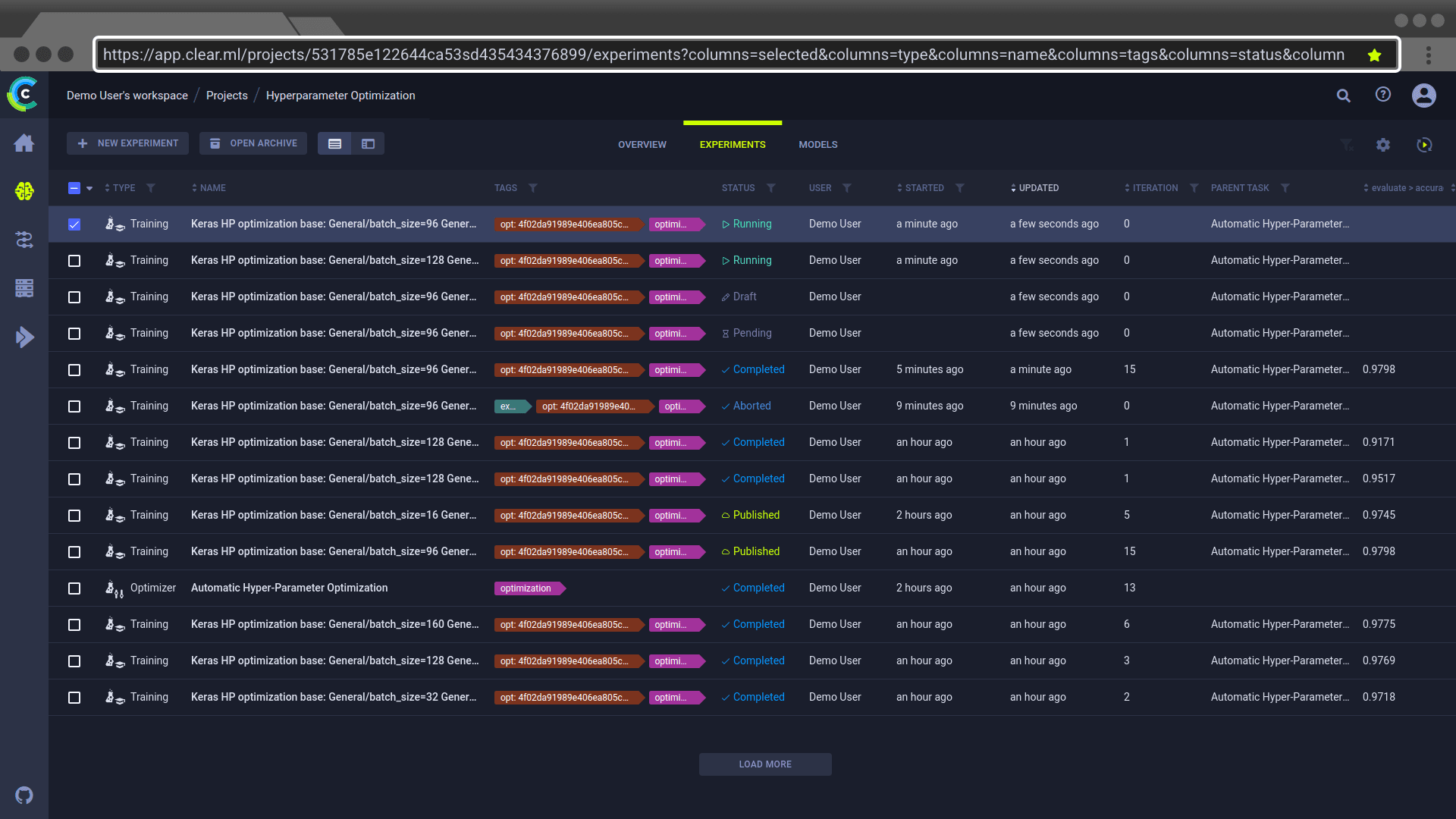
Task: Switch to the MODELS tab
Action: [x=818, y=144]
